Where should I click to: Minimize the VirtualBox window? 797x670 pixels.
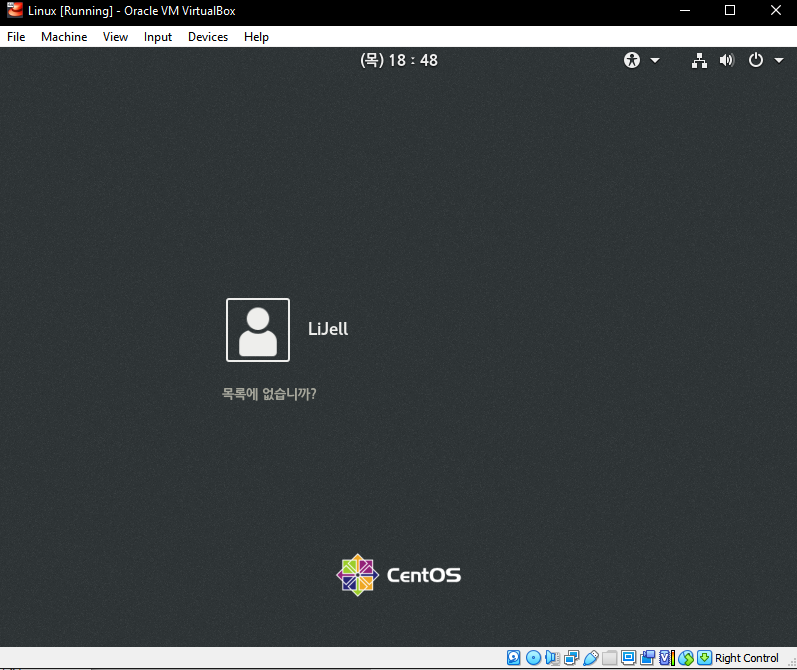tap(685, 11)
